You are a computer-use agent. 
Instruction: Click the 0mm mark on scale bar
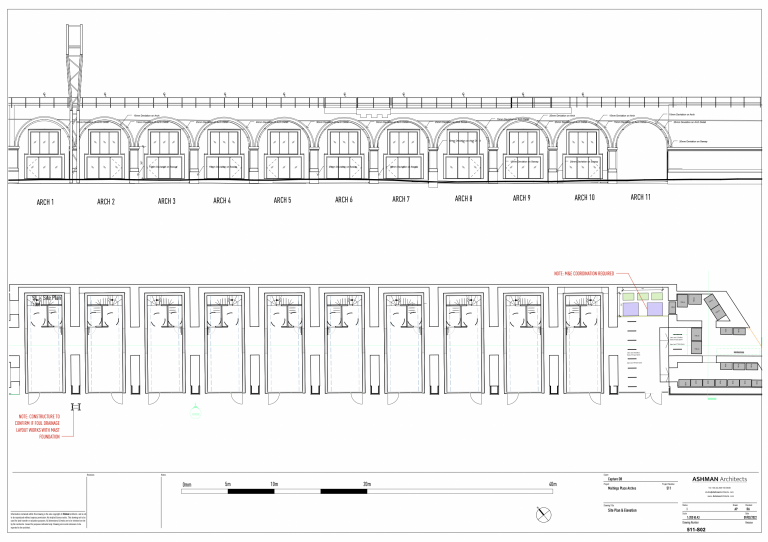coord(187,484)
